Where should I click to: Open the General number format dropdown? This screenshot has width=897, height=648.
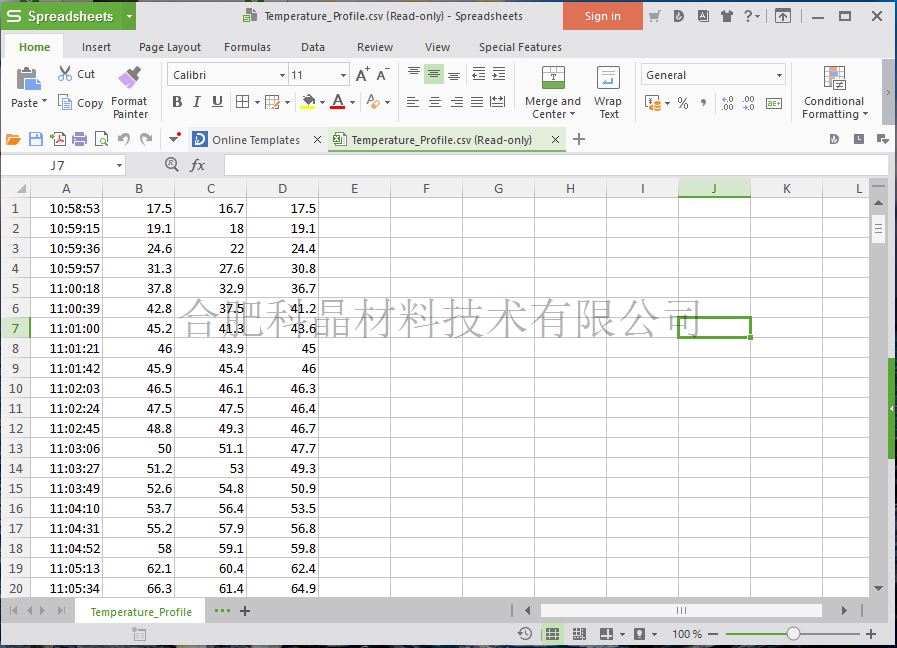pyautogui.click(x=779, y=76)
